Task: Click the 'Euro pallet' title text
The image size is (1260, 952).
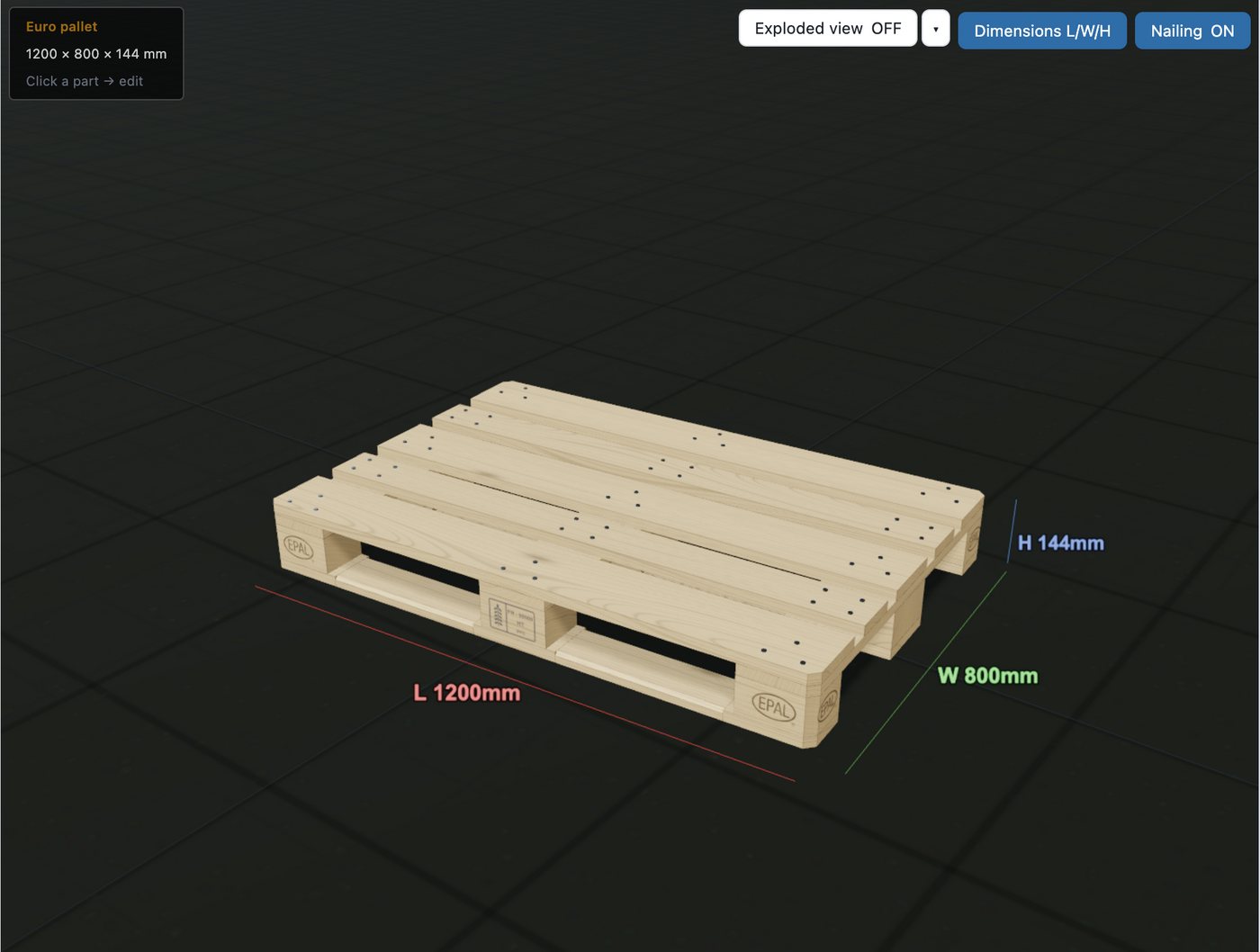Action: pos(61,27)
